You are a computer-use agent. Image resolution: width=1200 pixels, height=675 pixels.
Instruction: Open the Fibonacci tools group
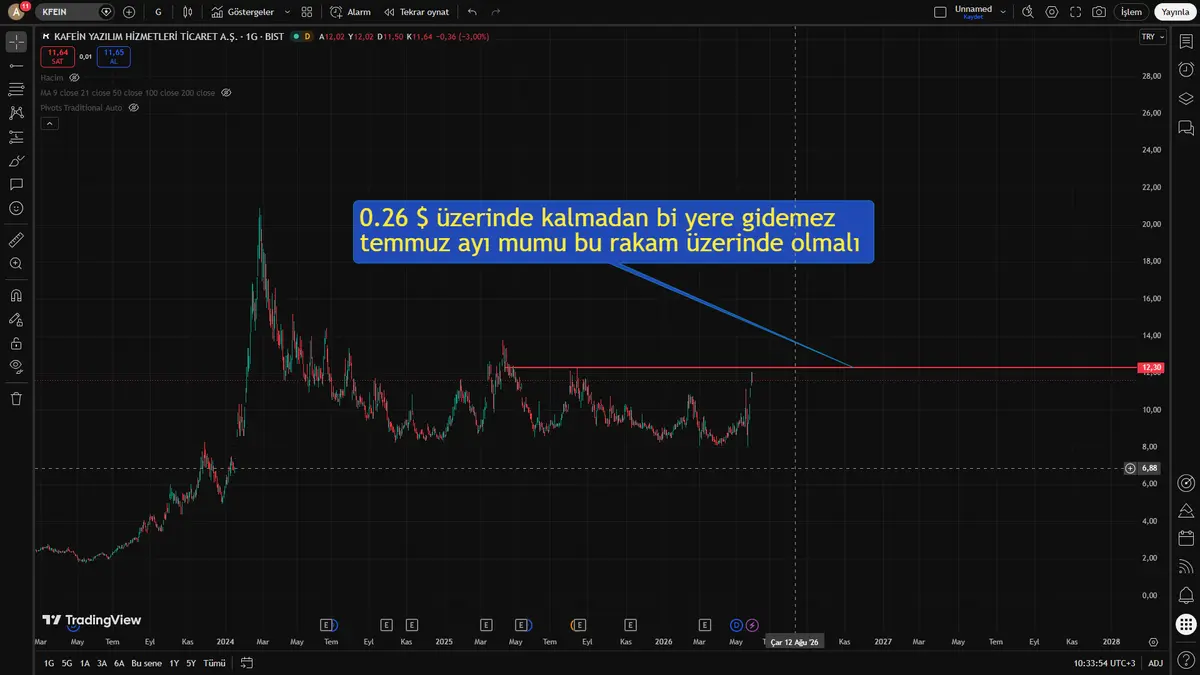coord(16,89)
